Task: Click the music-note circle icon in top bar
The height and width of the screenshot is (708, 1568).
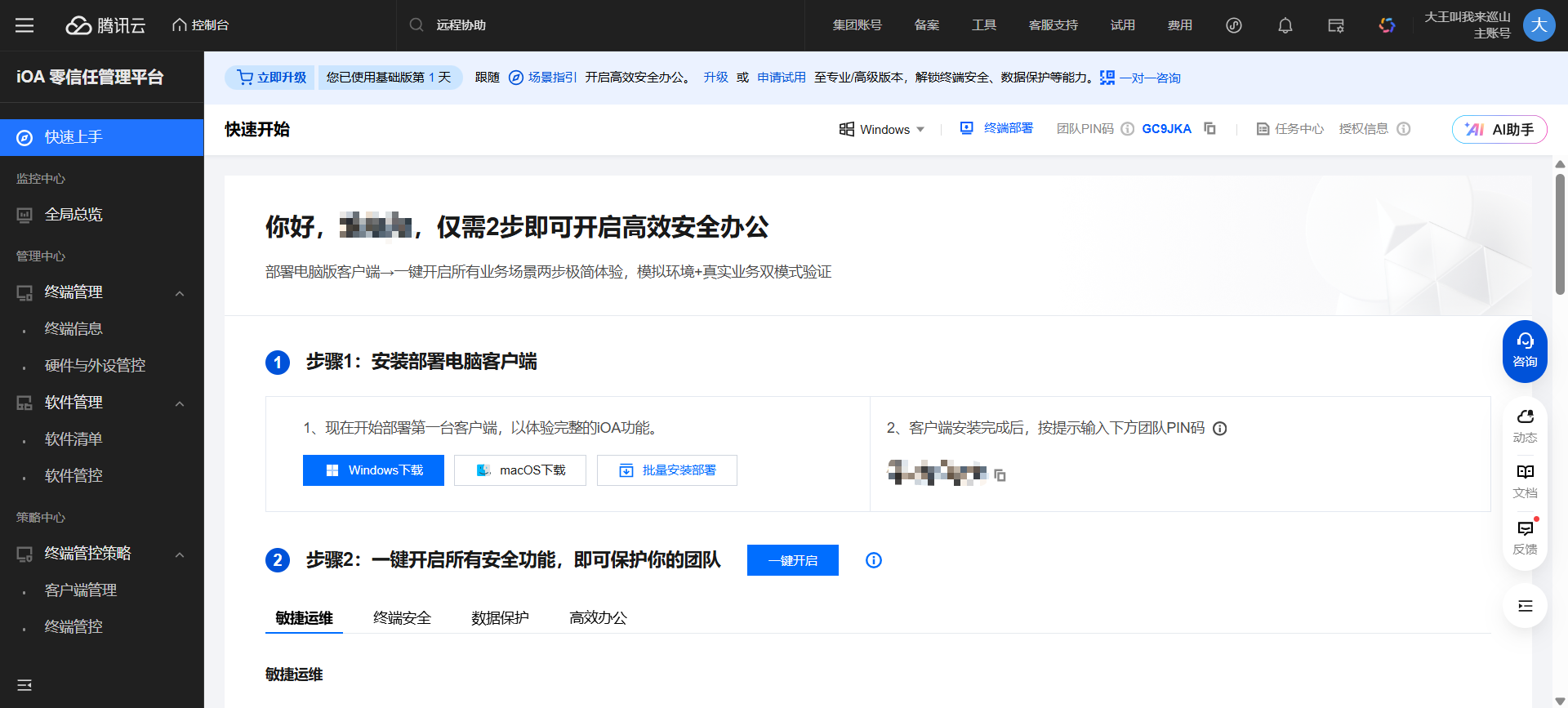Action: click(1234, 25)
